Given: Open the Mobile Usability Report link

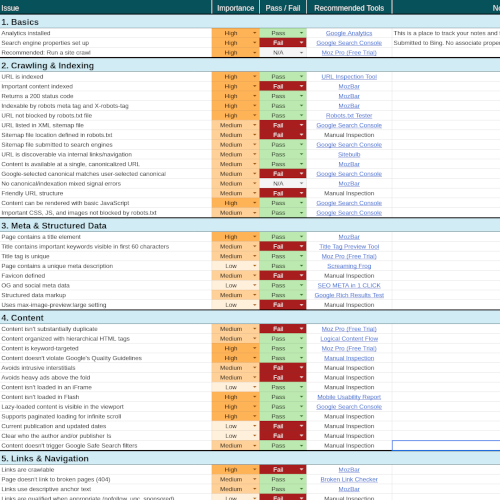Looking at the screenshot, I should [349, 397].
